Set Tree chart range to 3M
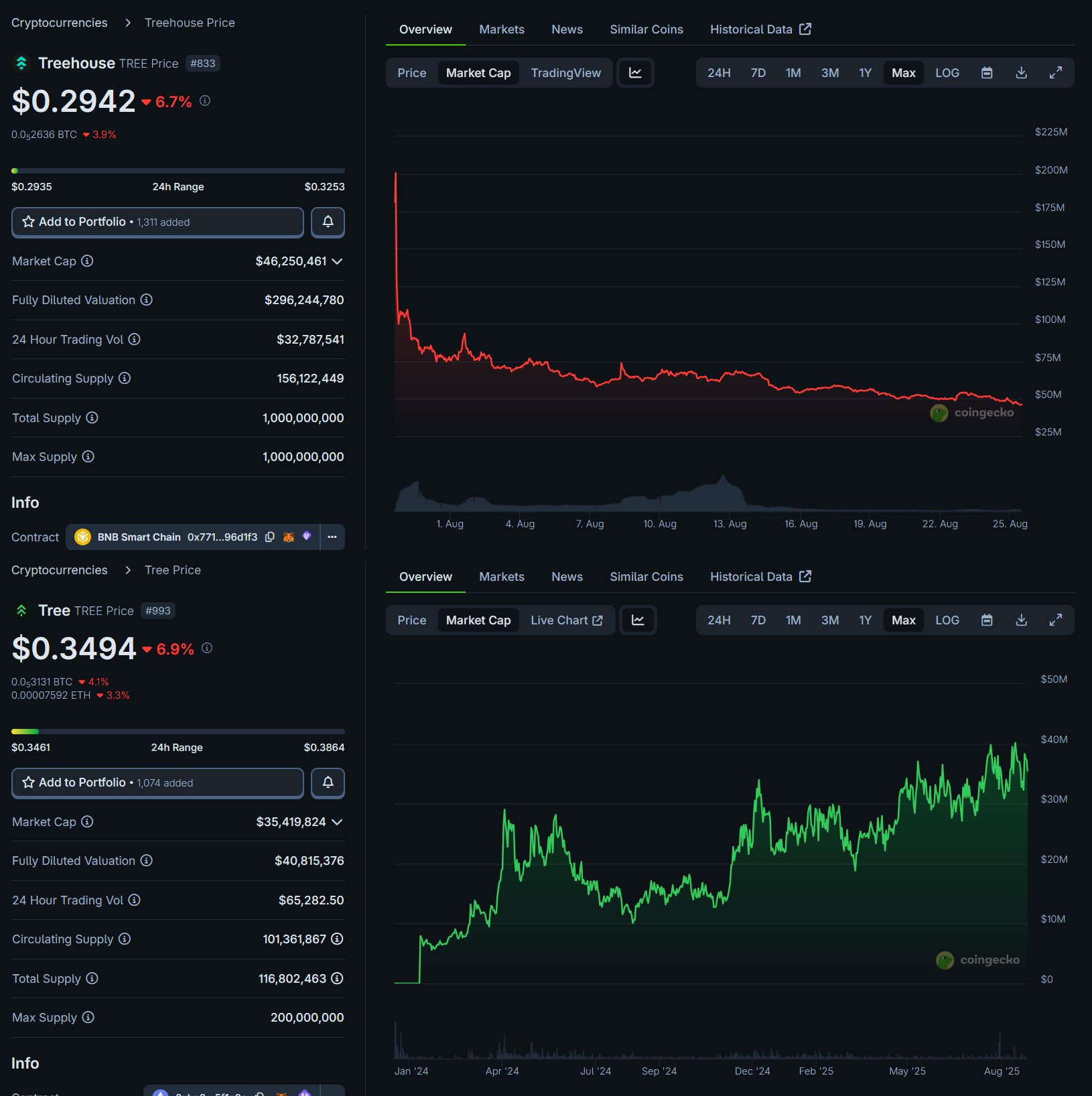This screenshot has width=1092, height=1096. [830, 620]
